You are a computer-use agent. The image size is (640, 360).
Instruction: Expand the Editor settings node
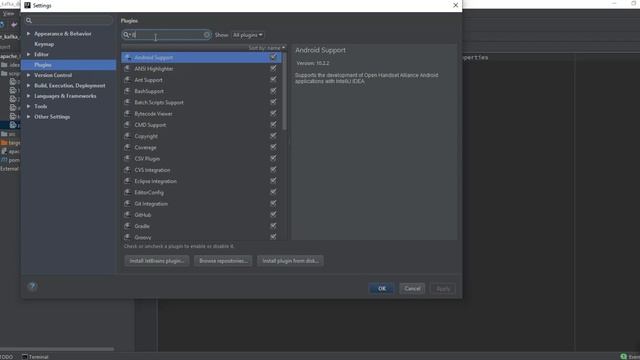[x=29, y=54]
